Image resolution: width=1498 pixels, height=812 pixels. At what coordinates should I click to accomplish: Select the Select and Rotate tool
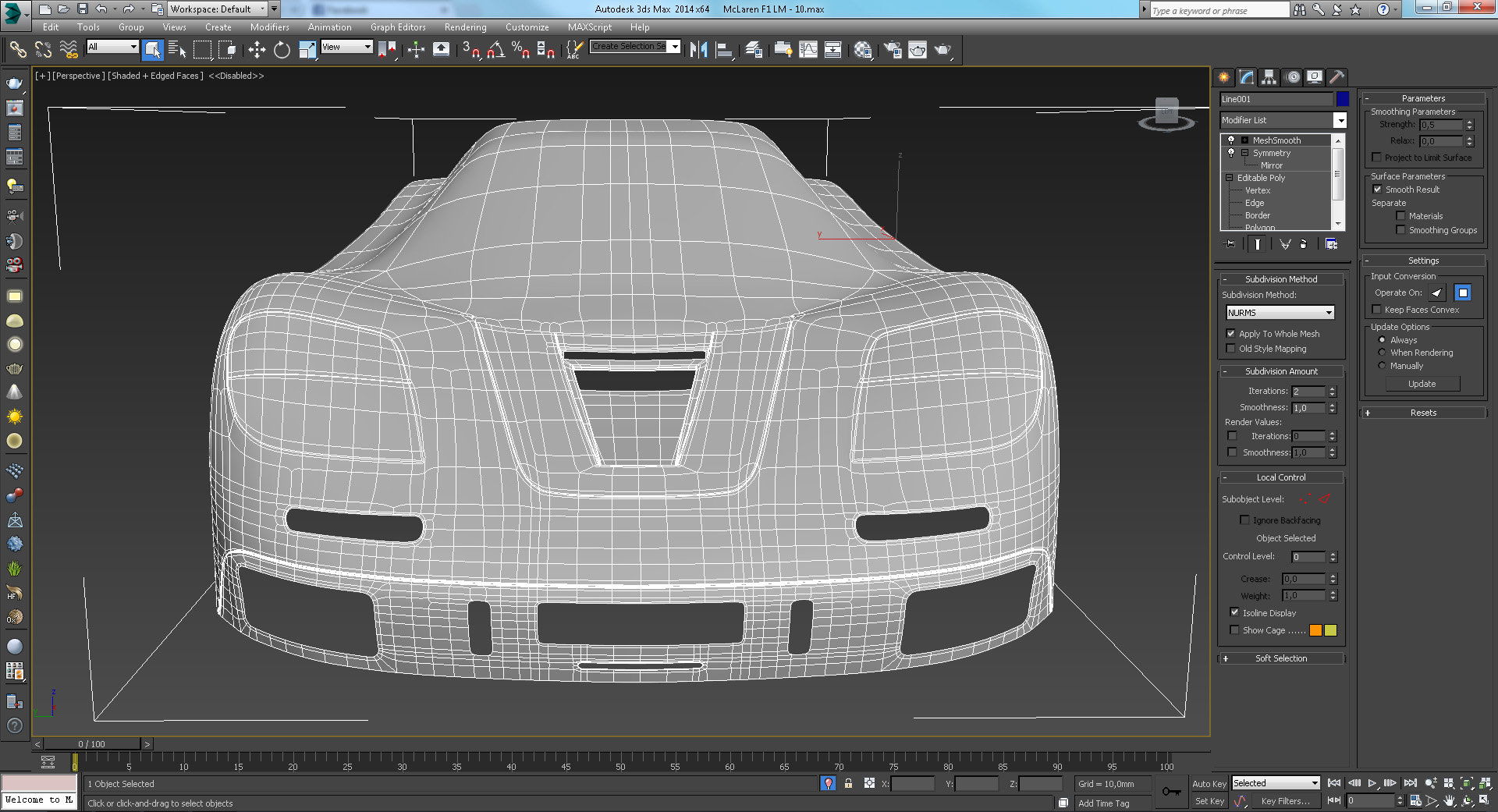pos(282,50)
